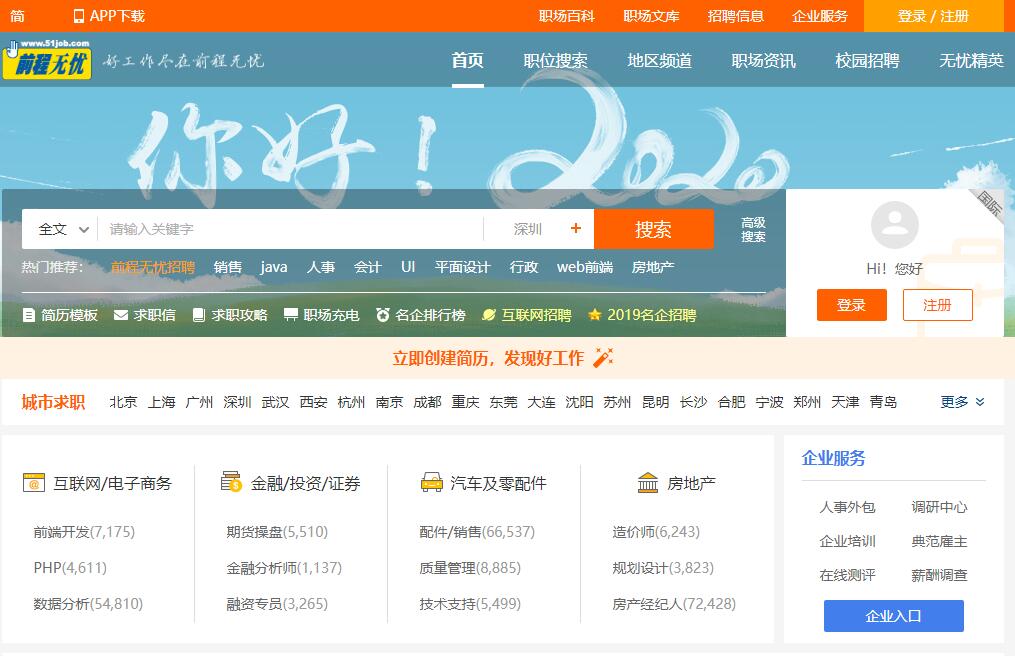Click the 名企排行榜 clock icon
1015x656 pixels.
pyautogui.click(x=383, y=315)
